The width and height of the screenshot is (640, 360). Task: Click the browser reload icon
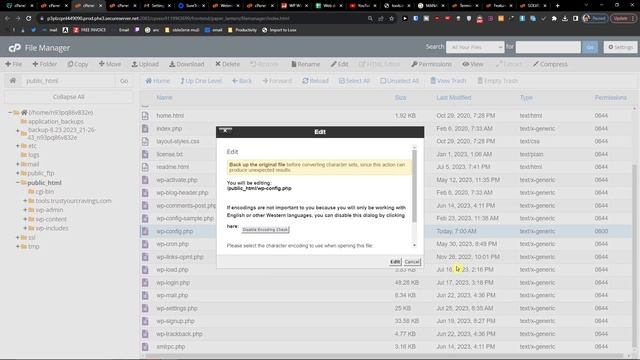click(x=28, y=18)
